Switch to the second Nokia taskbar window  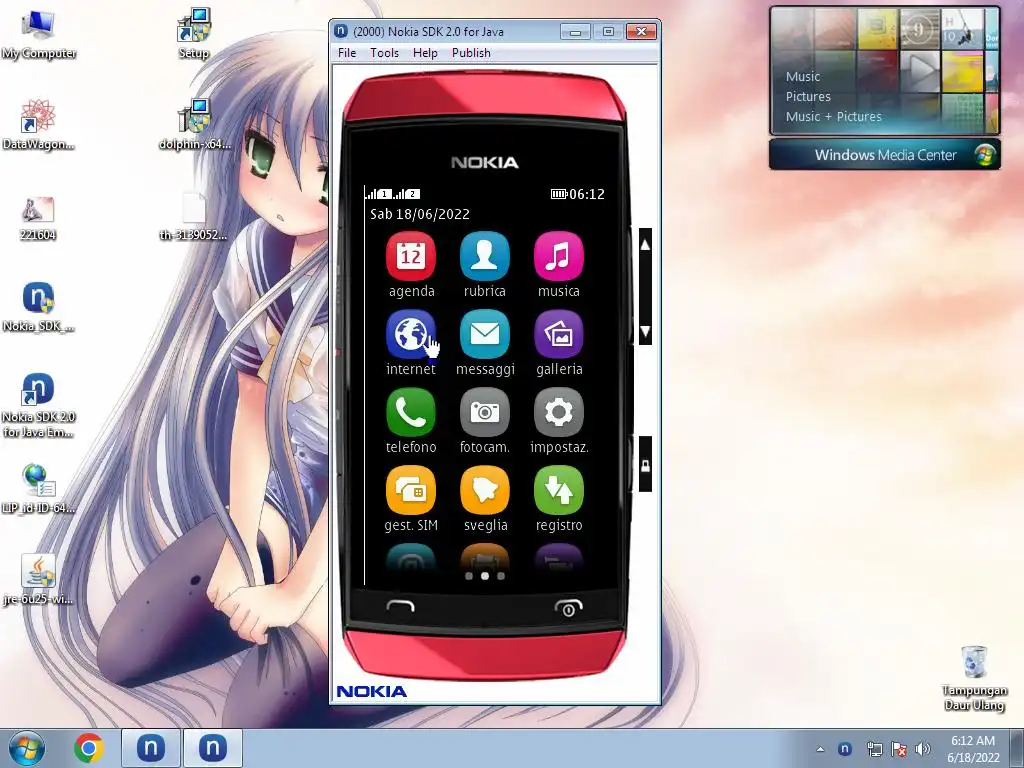(212, 748)
